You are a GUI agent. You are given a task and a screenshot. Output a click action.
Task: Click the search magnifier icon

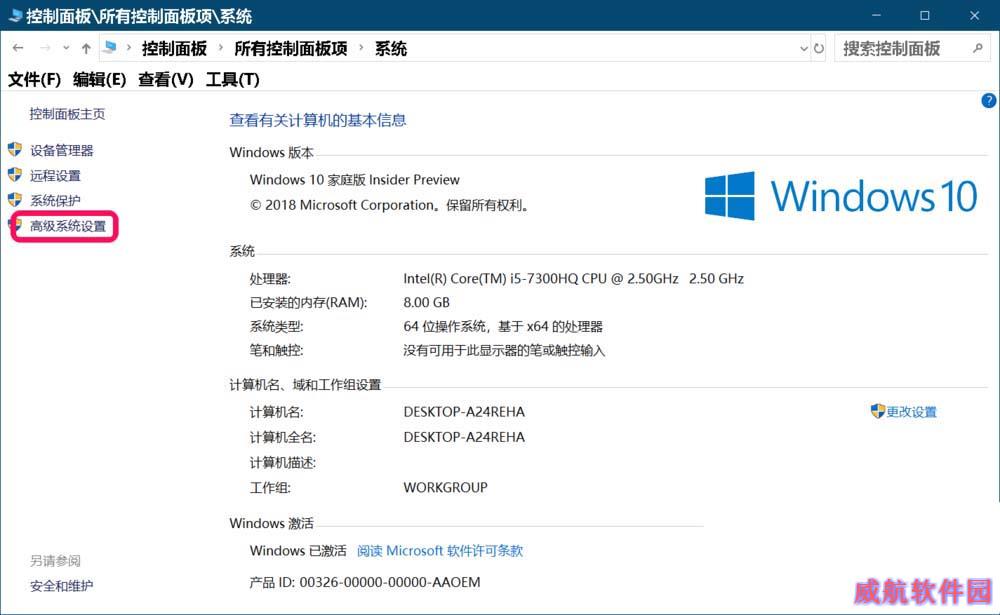[978, 48]
